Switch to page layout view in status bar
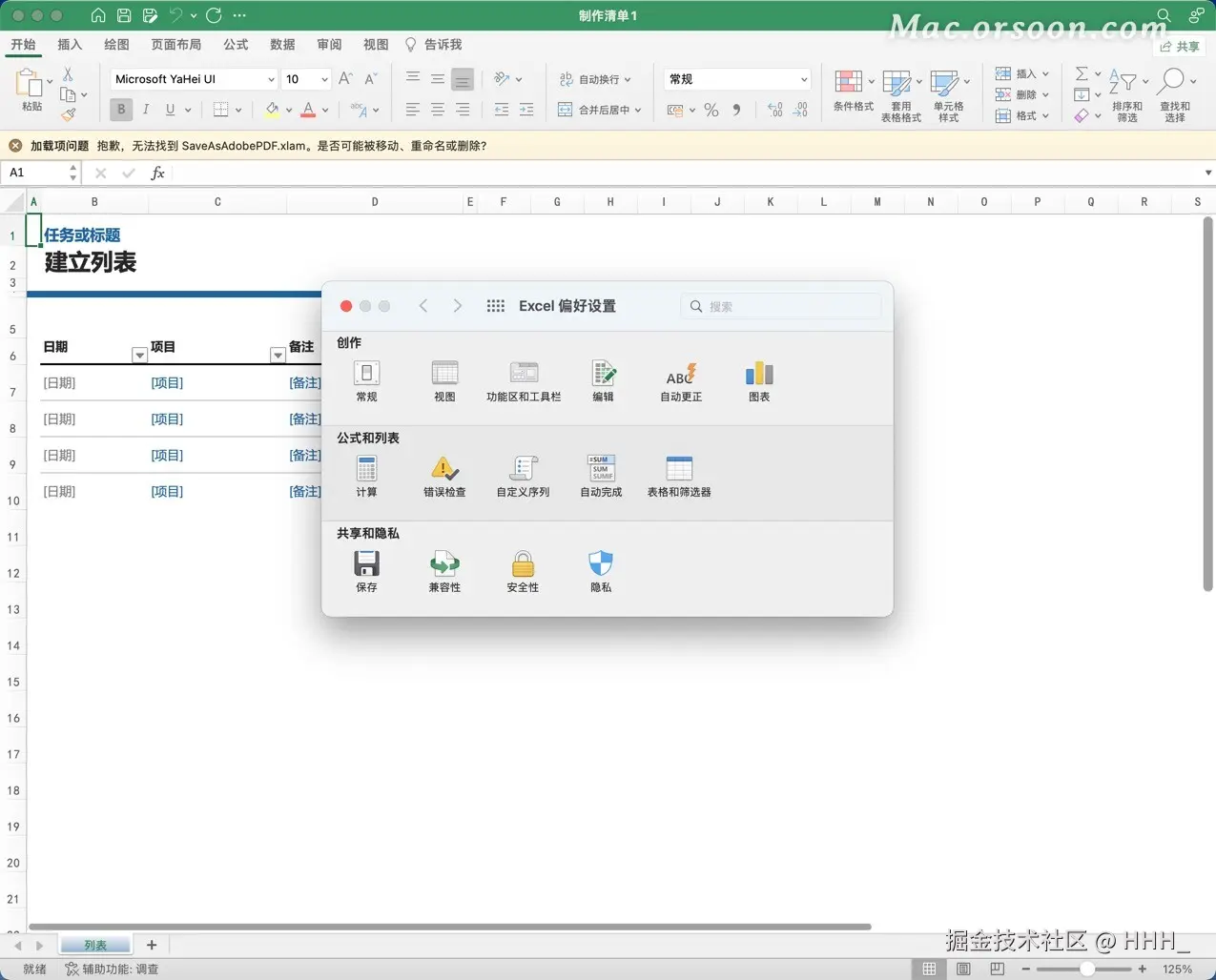 (x=963, y=969)
